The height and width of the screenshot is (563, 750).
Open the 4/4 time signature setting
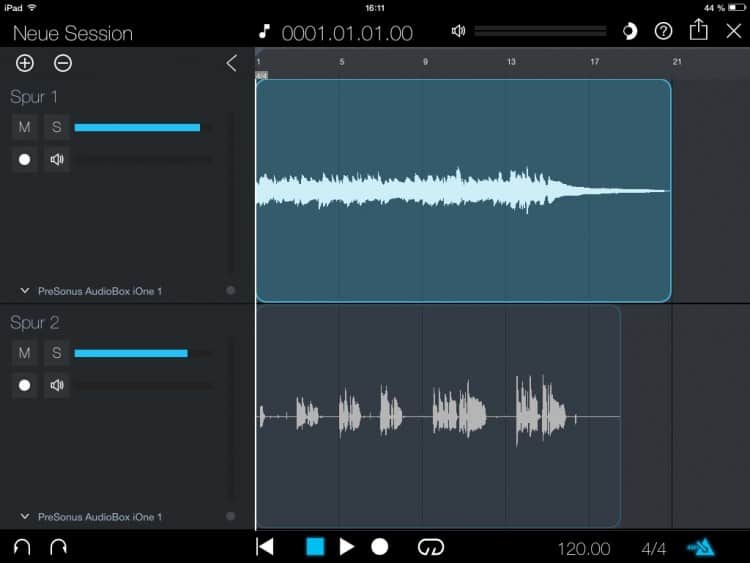pyautogui.click(x=653, y=548)
